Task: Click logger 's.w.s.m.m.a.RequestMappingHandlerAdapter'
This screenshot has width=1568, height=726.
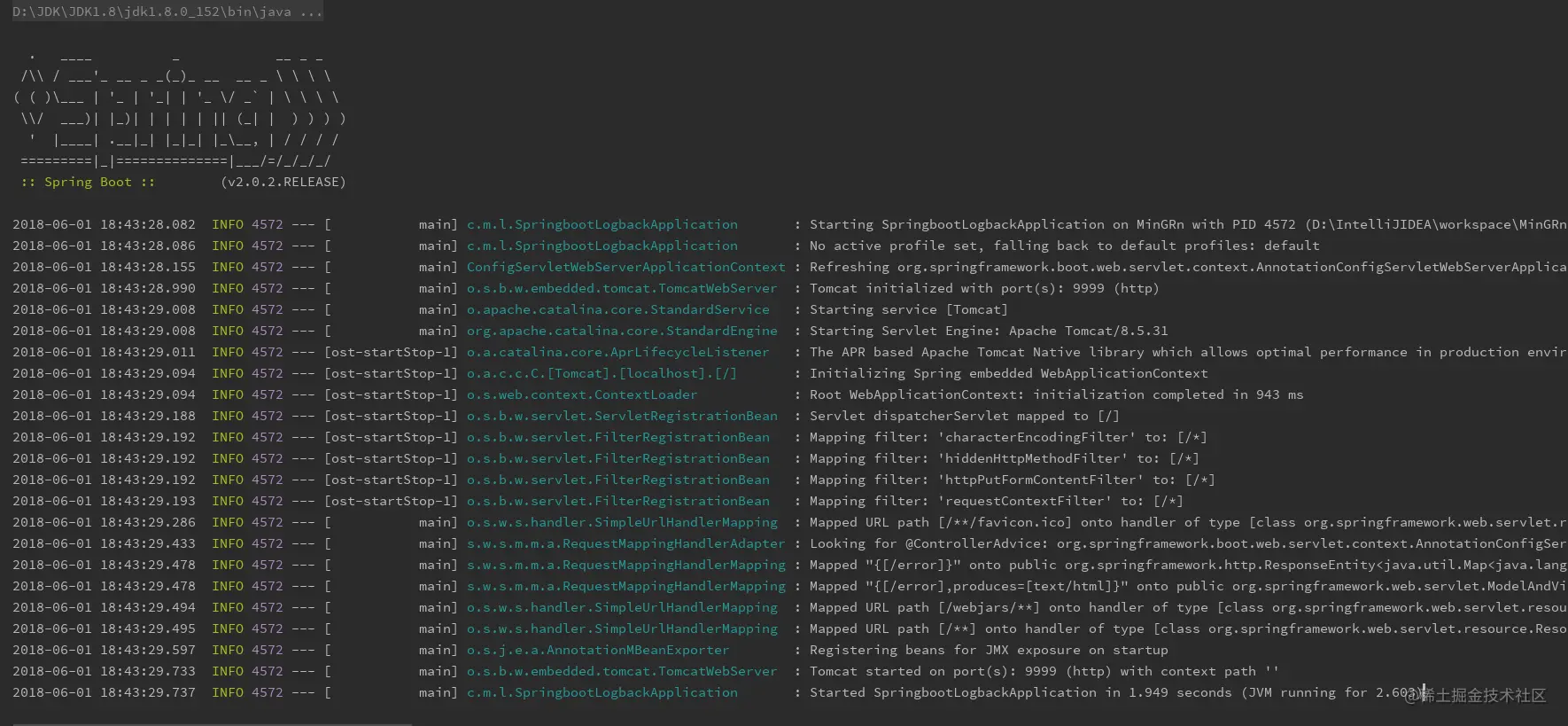Action: 626,543
